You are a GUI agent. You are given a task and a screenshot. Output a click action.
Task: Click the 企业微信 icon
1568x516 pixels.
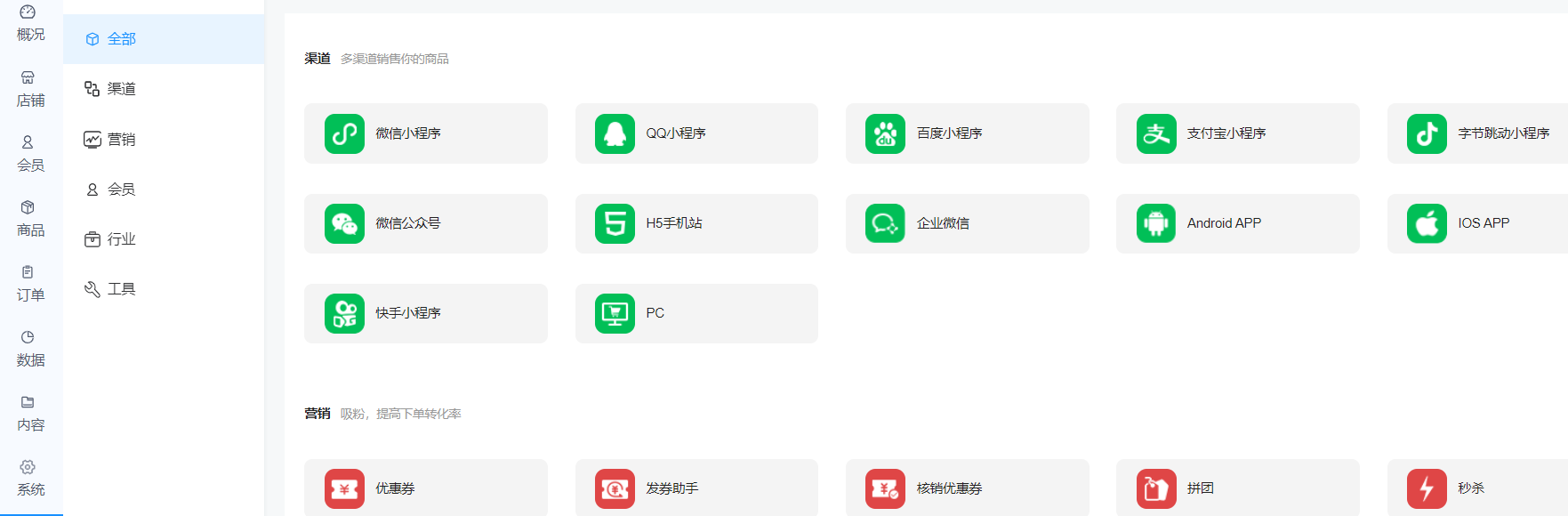[x=885, y=223]
